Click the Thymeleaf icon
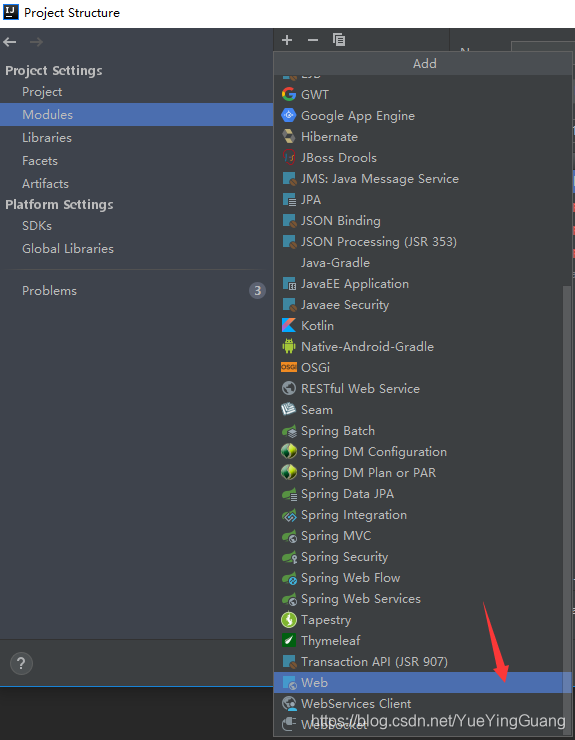Image resolution: width=575 pixels, height=740 pixels. pos(288,640)
